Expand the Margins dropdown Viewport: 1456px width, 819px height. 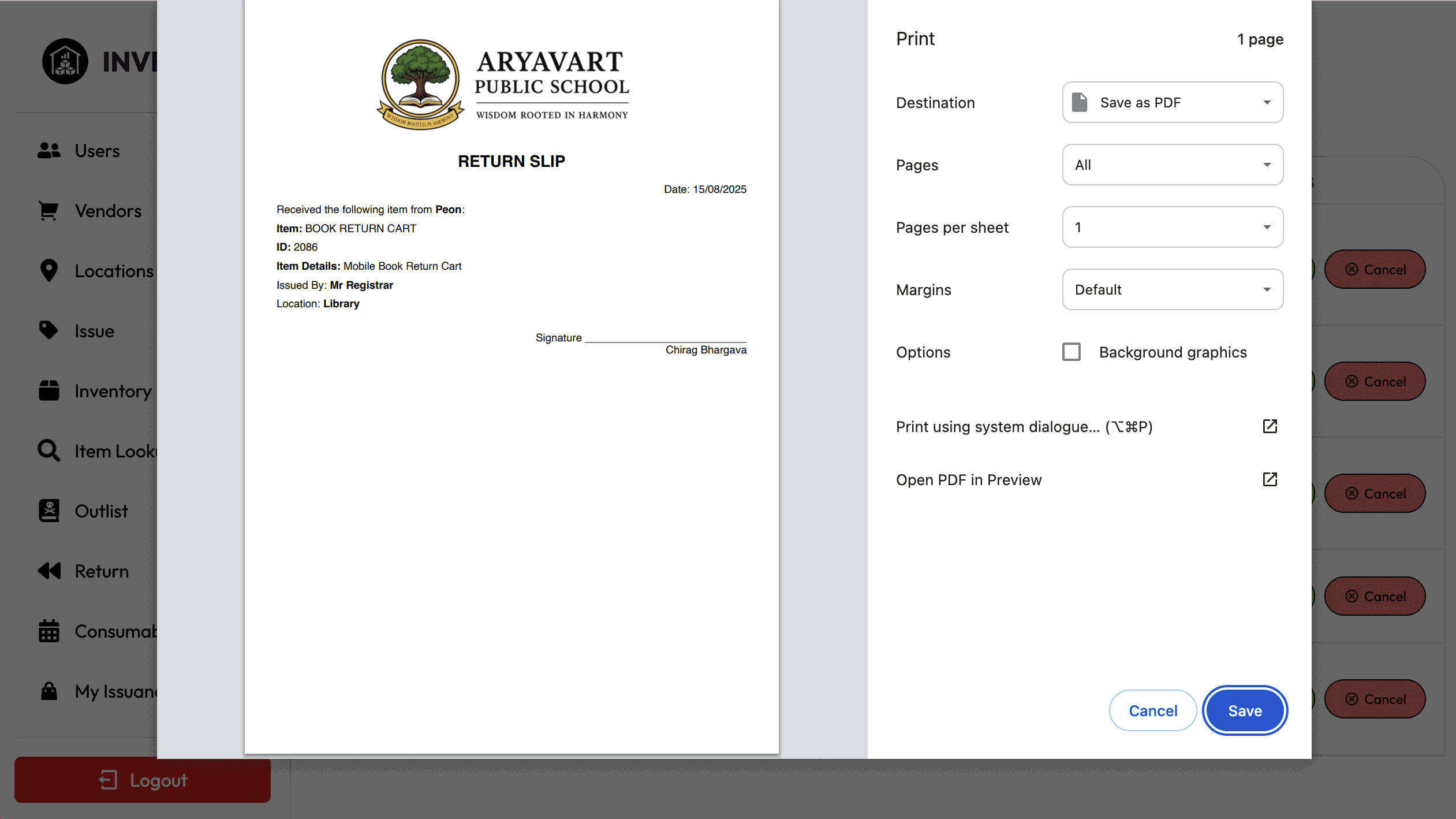coord(1173,289)
